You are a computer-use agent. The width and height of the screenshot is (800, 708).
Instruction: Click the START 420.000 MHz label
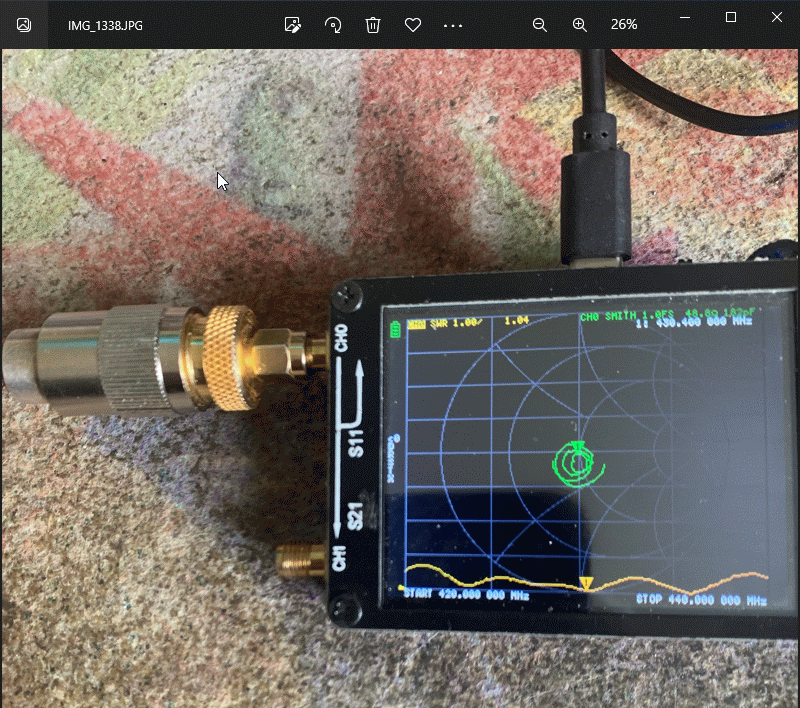pyautogui.click(x=465, y=596)
